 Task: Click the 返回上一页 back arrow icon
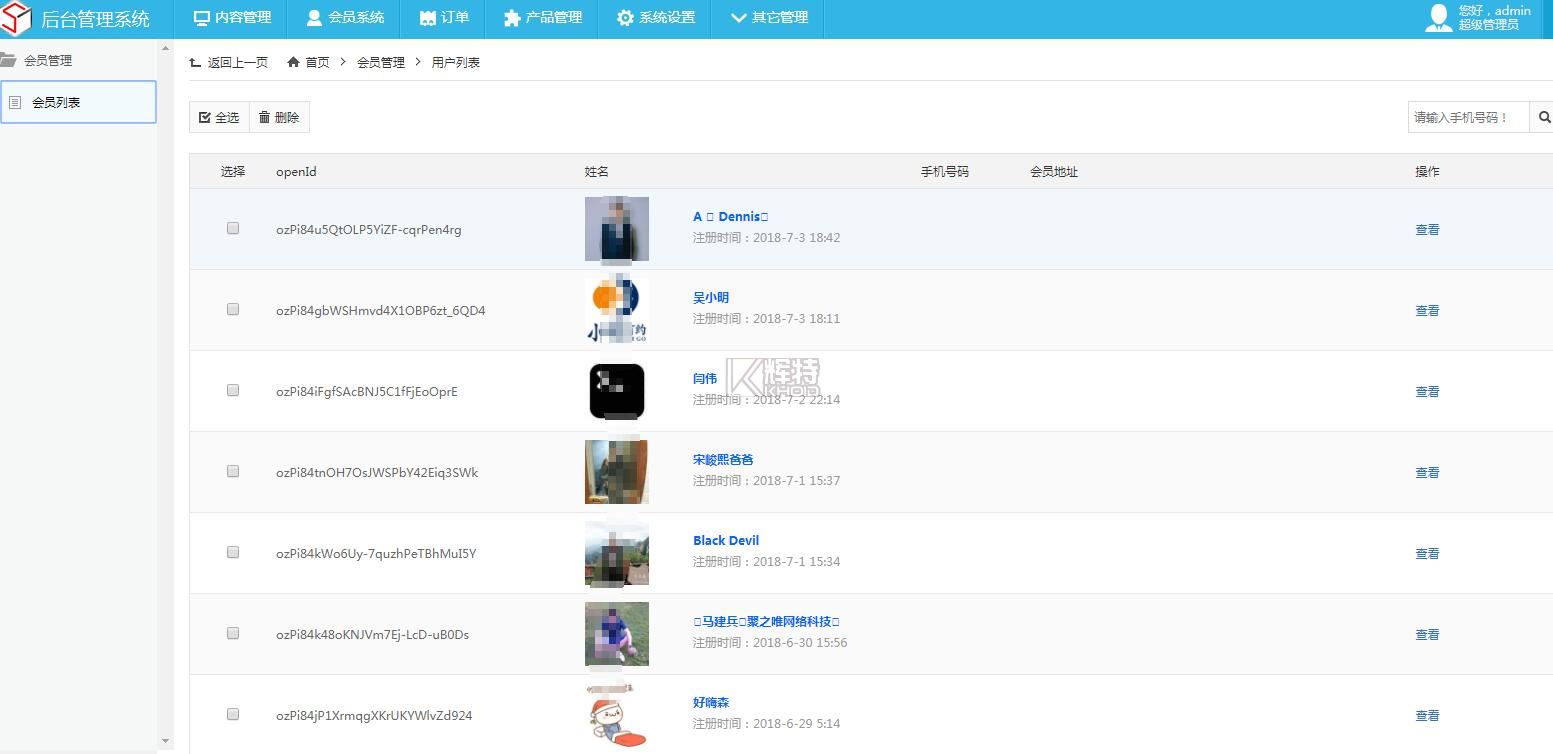195,63
